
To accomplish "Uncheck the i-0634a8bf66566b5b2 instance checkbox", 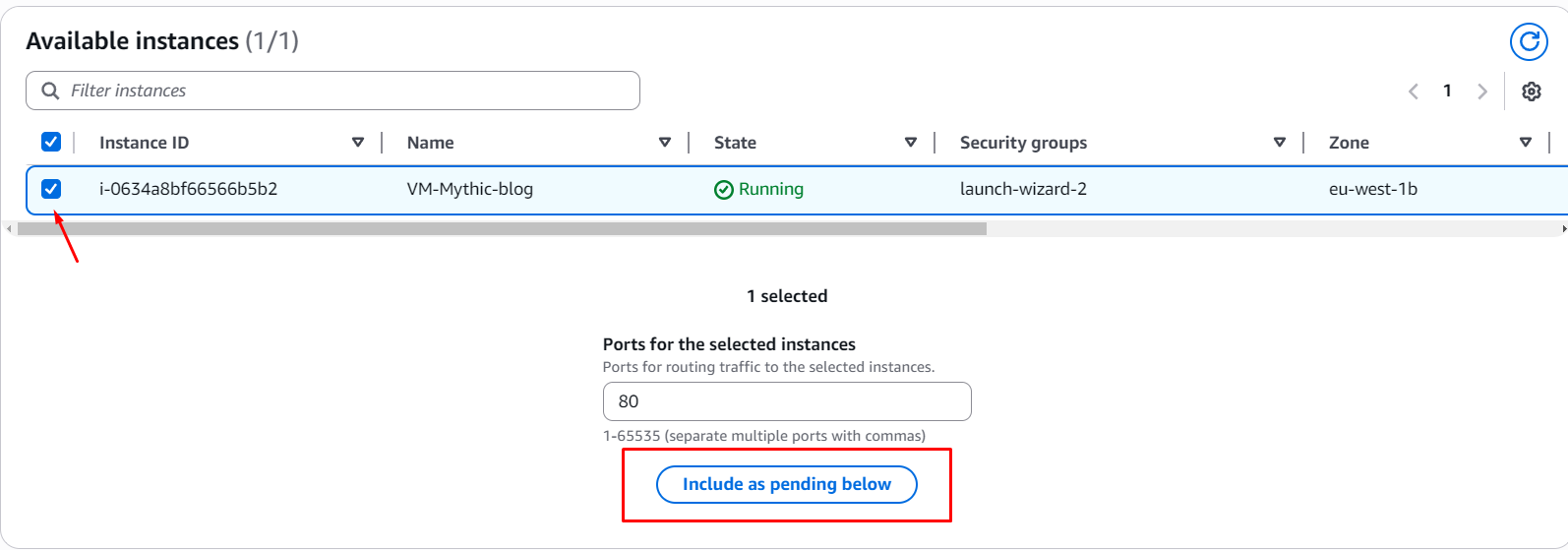I will pos(51,189).
